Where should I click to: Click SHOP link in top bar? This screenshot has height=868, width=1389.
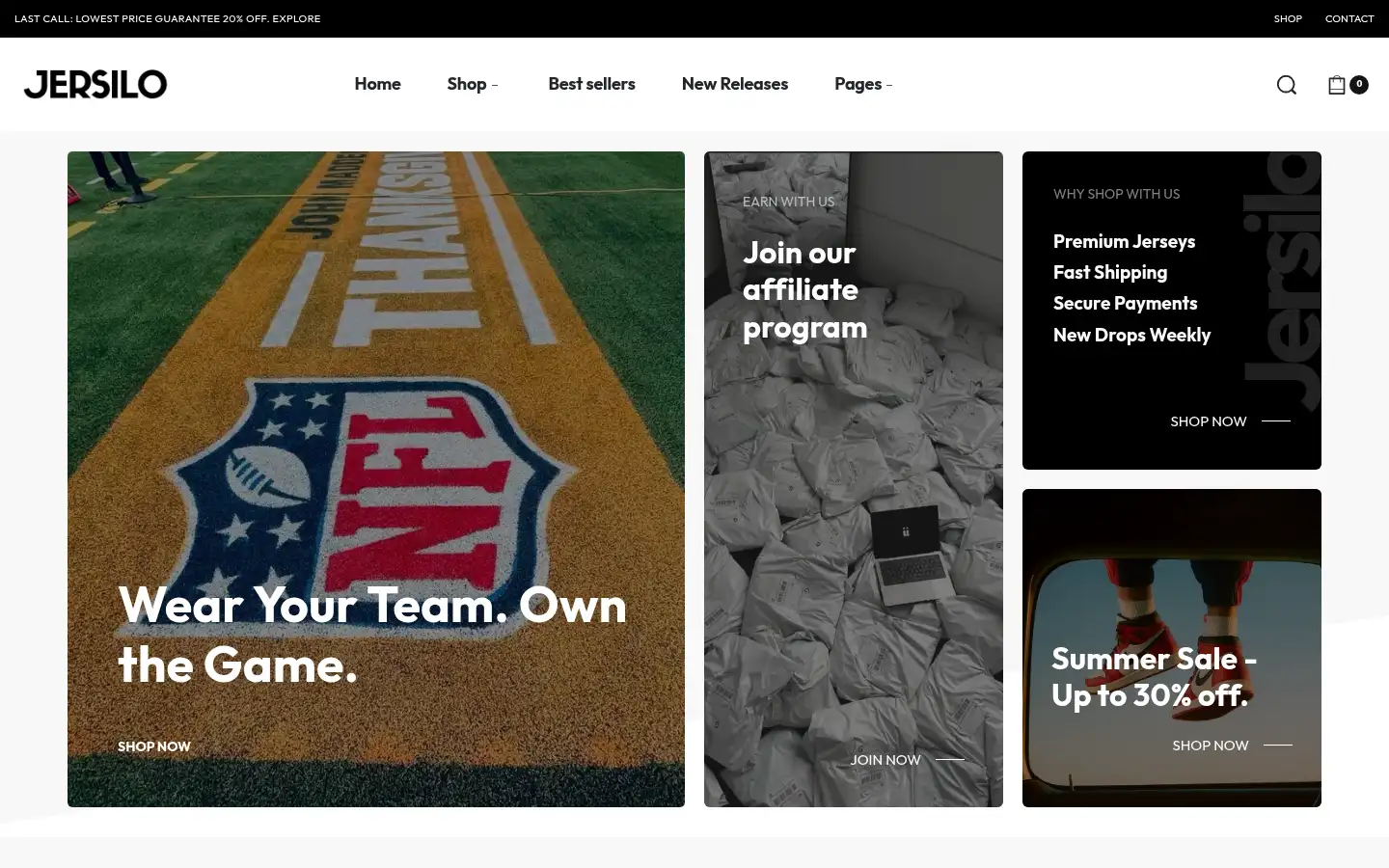[1288, 18]
